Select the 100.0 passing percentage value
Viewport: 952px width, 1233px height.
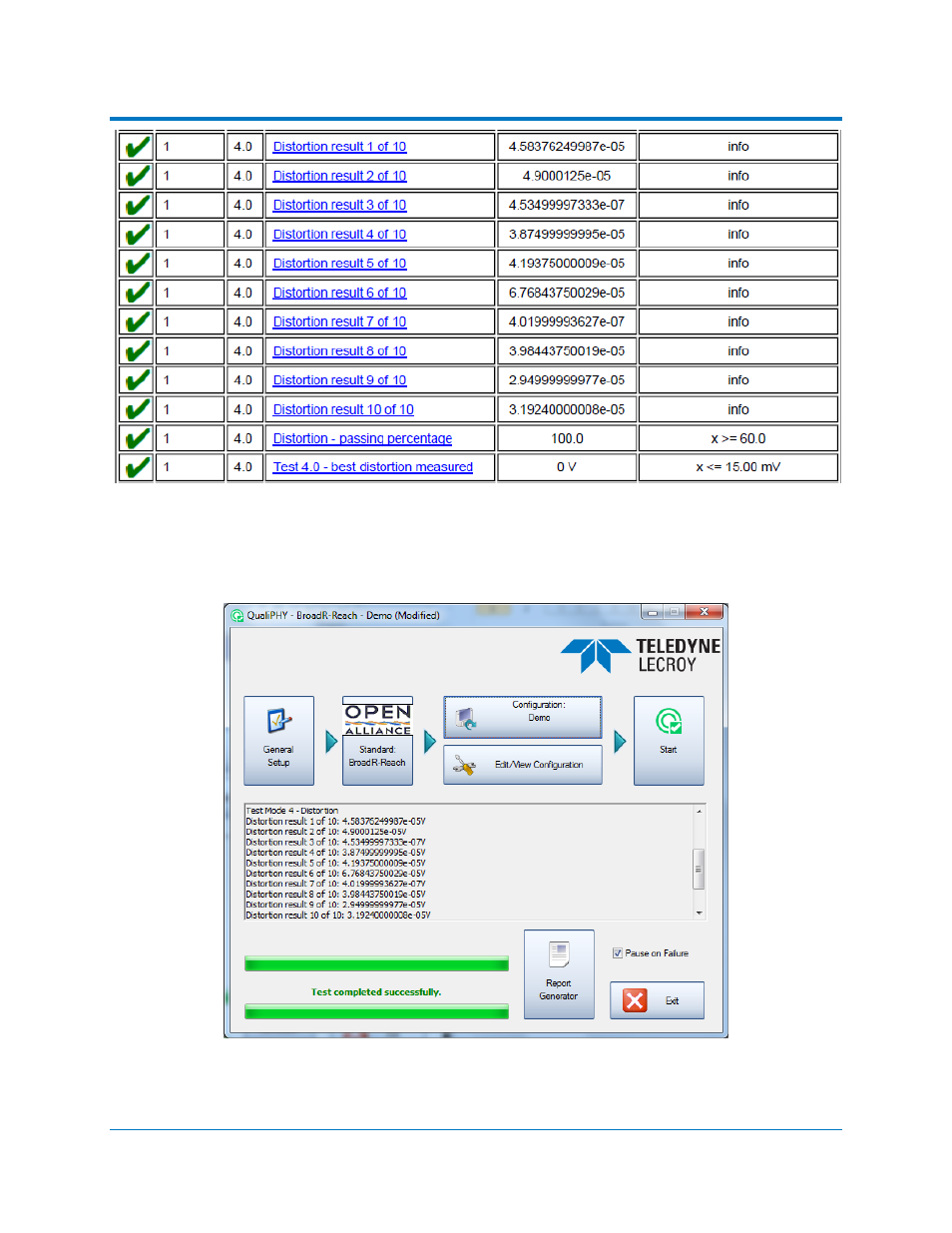[567, 438]
